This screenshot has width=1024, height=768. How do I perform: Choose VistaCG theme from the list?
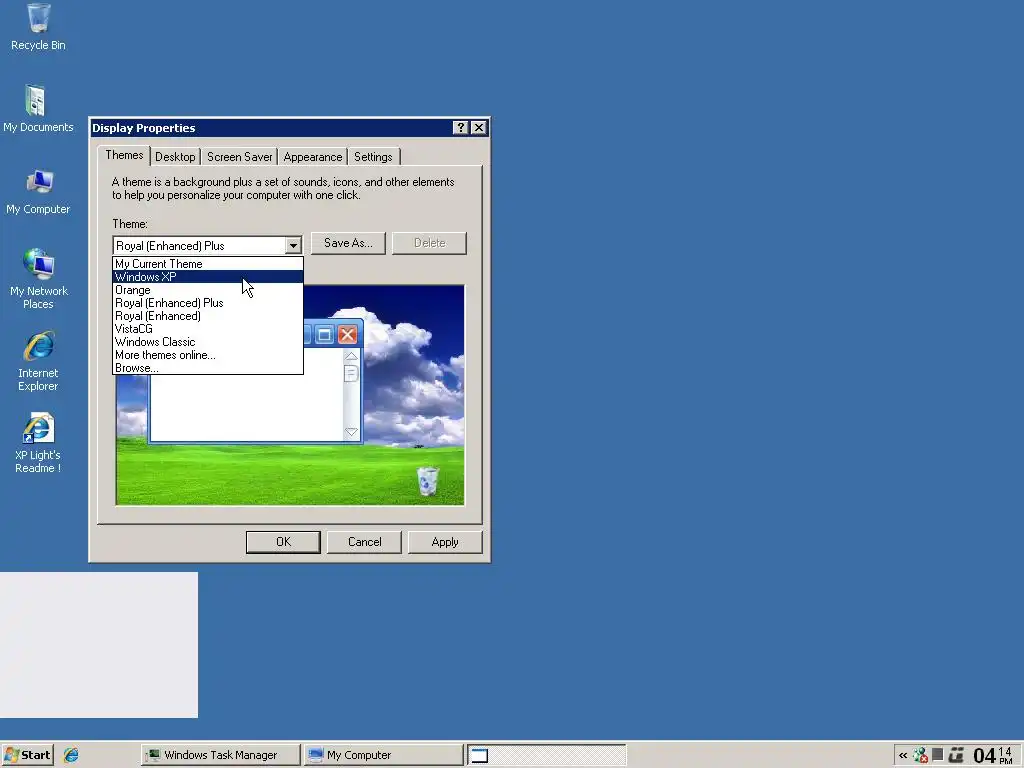click(208, 329)
